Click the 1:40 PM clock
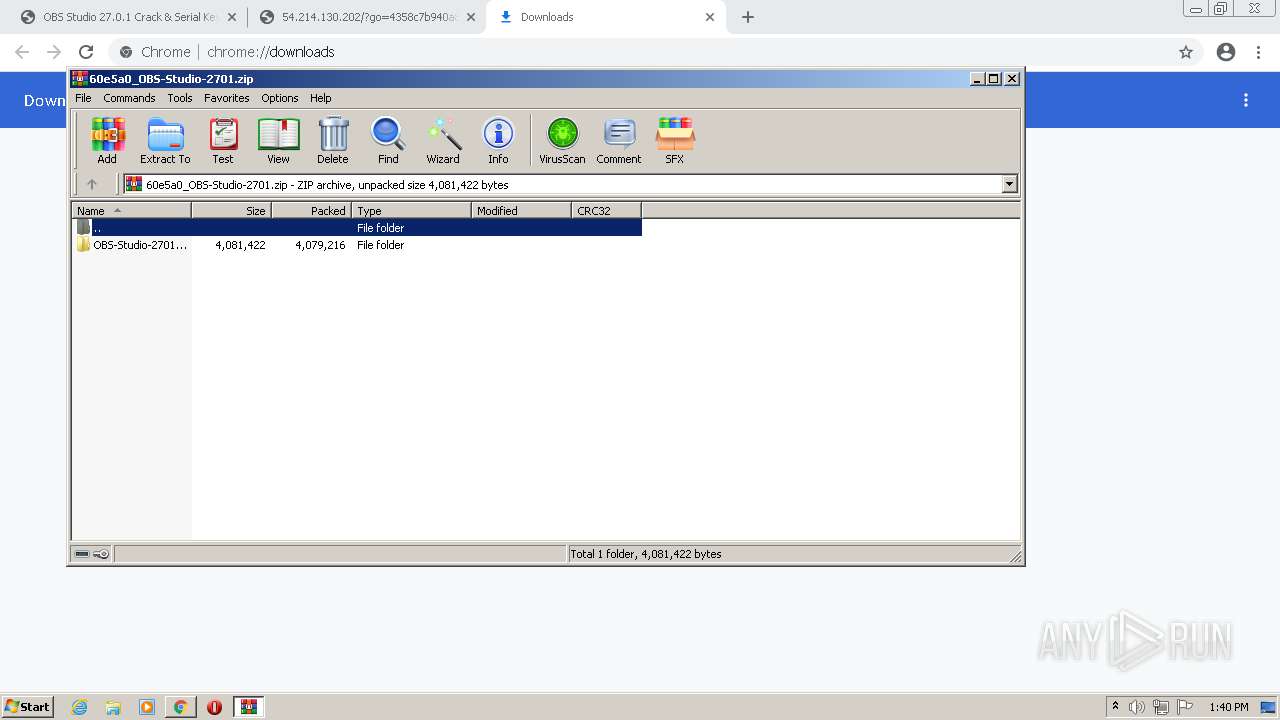Image resolution: width=1280 pixels, height=720 pixels. coord(1229,707)
